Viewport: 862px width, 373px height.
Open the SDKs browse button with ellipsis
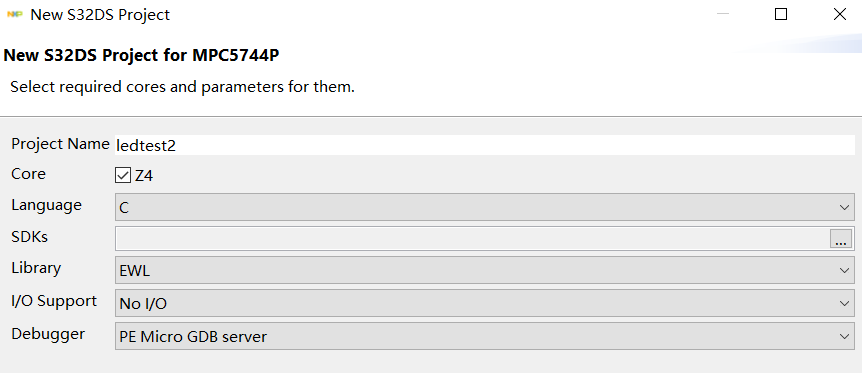click(x=841, y=239)
